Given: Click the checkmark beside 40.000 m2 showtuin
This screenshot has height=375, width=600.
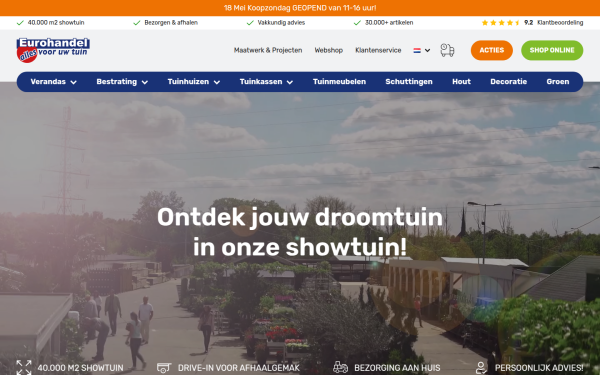Looking at the screenshot, I should tap(20, 23).
